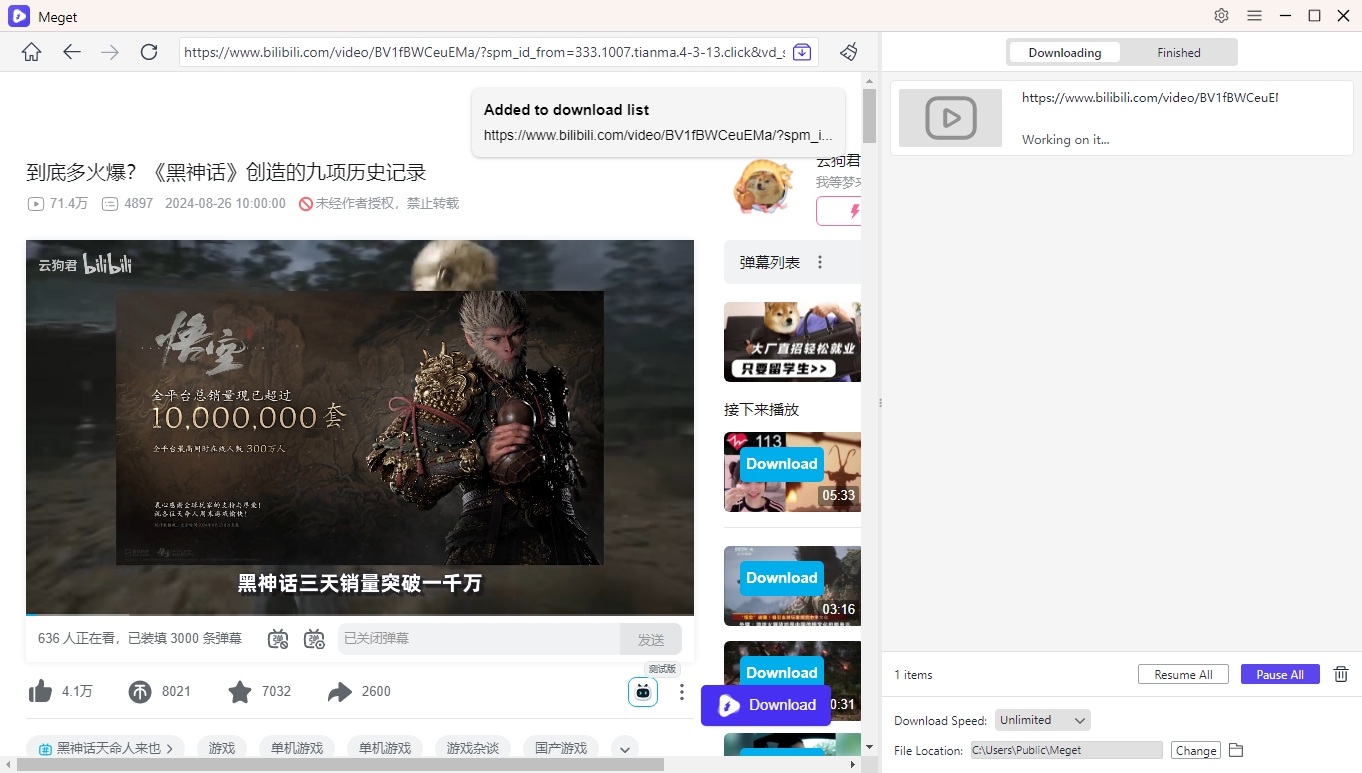The image size is (1362, 773).
Task: Open uploader avatar image
Action: click(763, 186)
